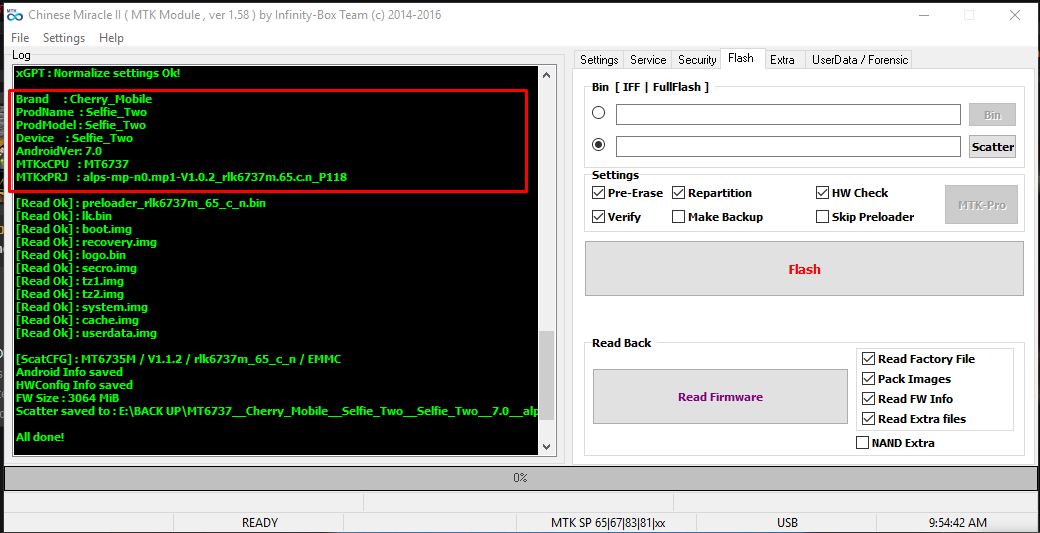Switch to the Service tab
The width and height of the screenshot is (1040, 533).
tap(648, 60)
